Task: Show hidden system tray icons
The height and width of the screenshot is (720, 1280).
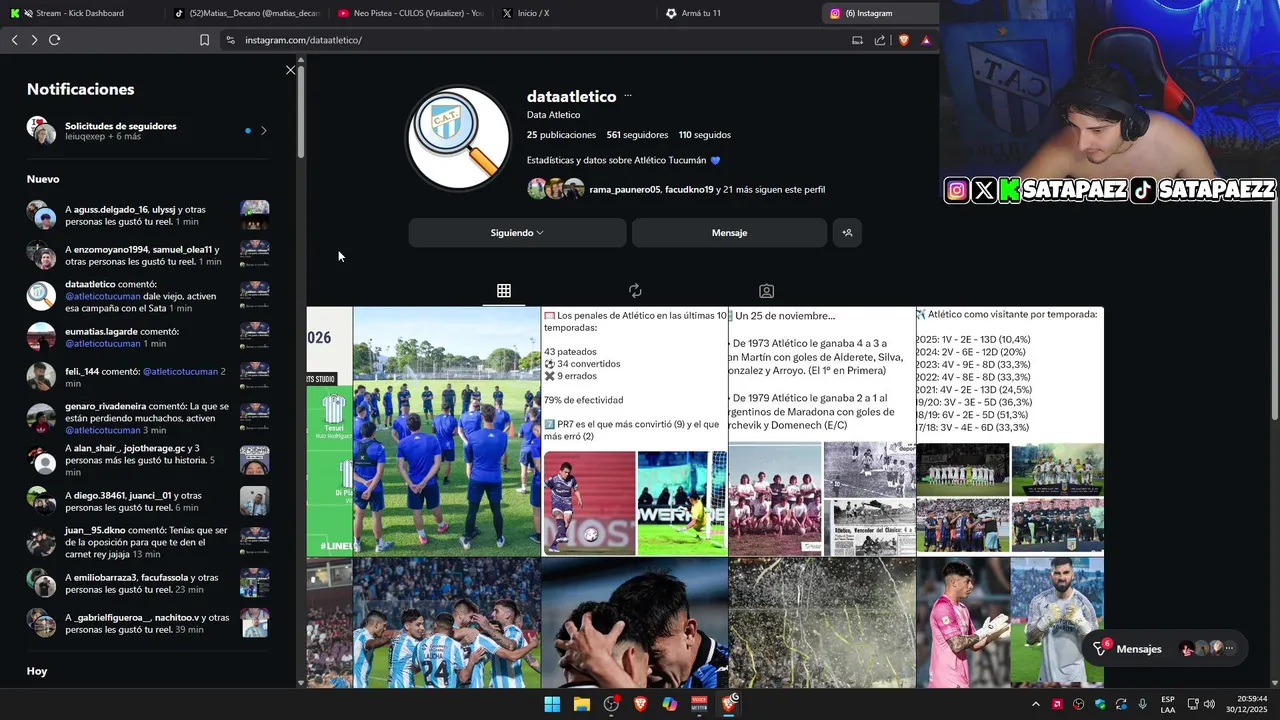Action: pyautogui.click(x=1036, y=704)
